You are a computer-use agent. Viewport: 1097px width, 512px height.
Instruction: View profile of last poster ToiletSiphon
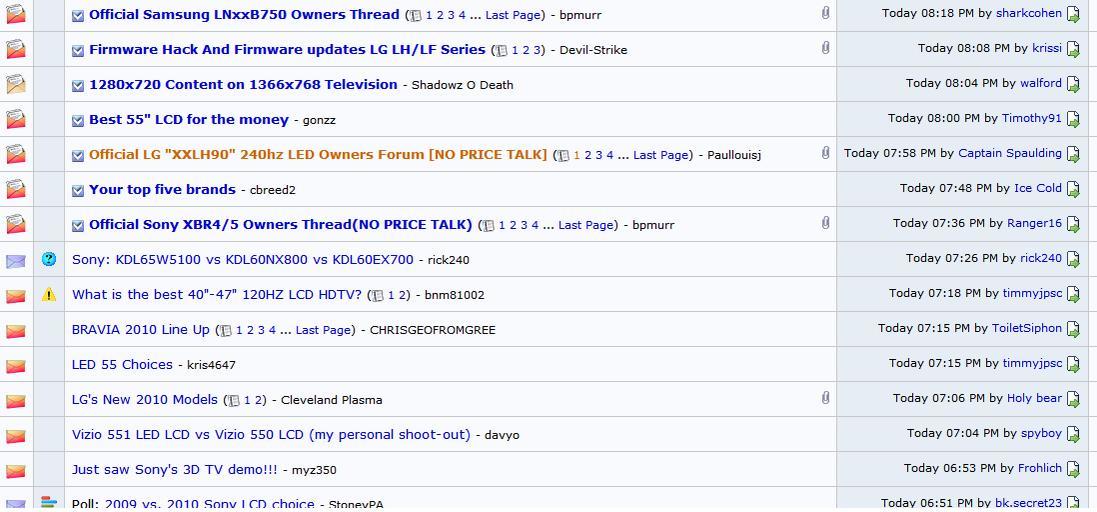click(1027, 328)
